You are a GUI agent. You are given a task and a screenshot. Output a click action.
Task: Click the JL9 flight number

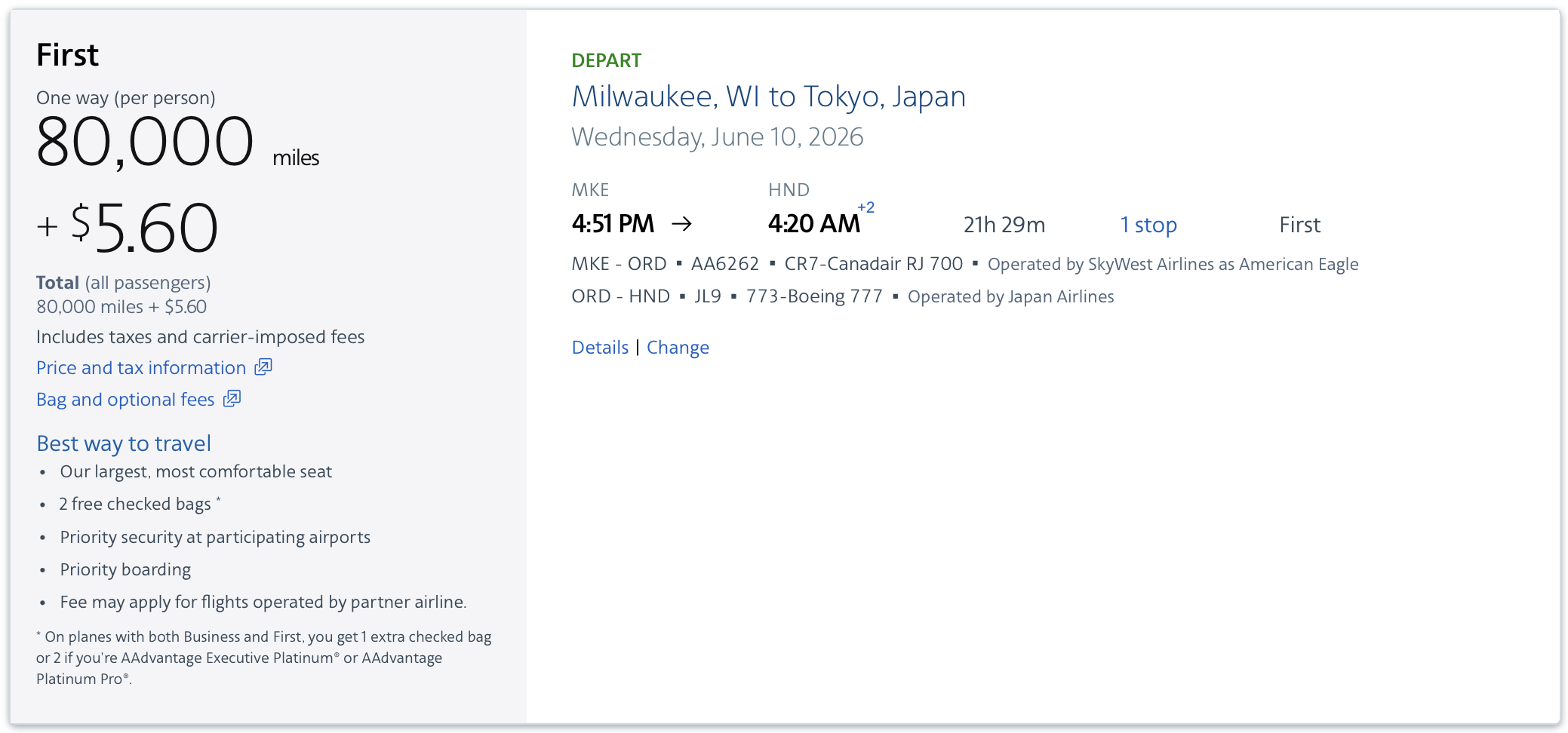click(x=707, y=296)
